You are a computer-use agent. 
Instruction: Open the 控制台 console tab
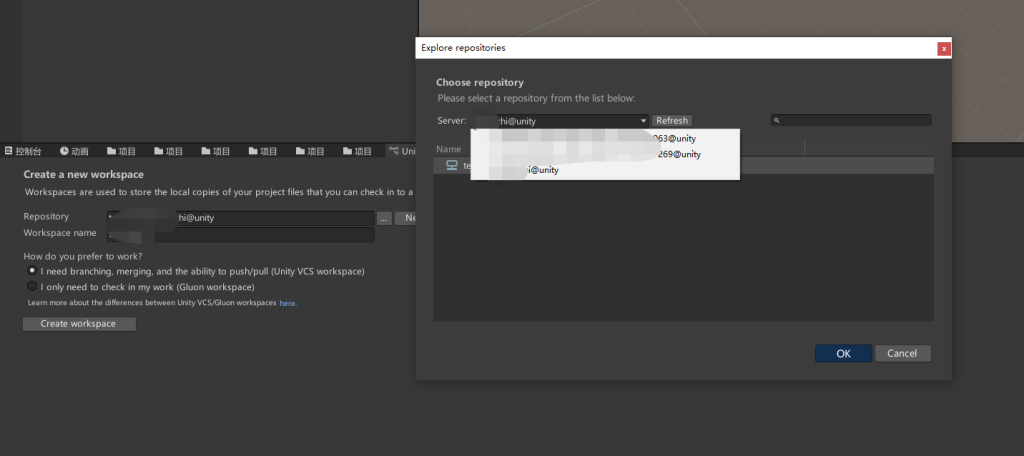pos(28,151)
